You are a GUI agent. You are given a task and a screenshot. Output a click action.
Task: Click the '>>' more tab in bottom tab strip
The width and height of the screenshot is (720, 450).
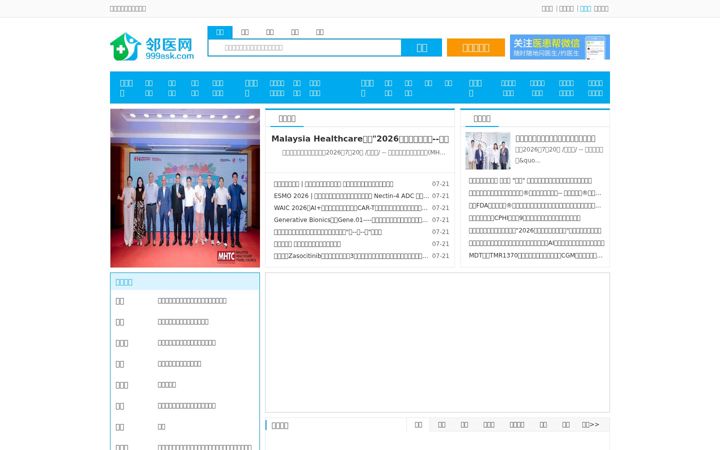point(591,425)
